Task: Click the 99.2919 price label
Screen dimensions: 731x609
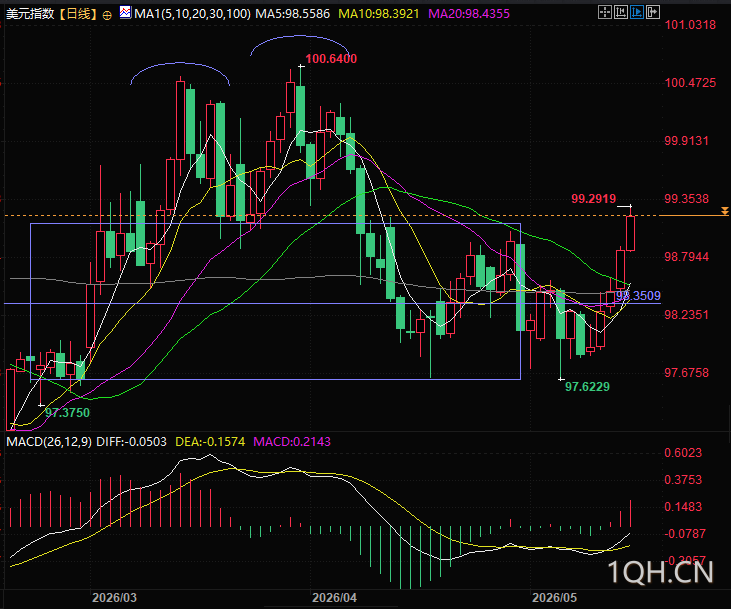Action: point(593,199)
